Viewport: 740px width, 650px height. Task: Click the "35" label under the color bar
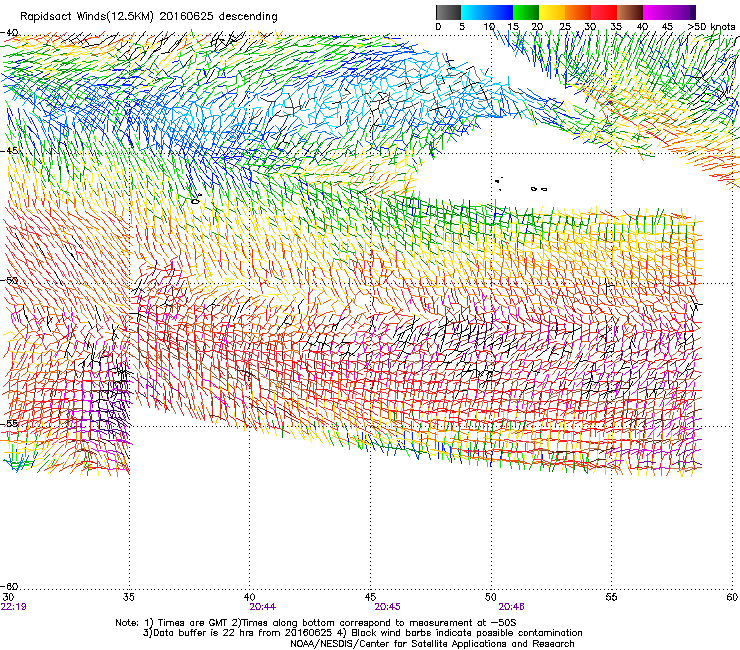616,27
